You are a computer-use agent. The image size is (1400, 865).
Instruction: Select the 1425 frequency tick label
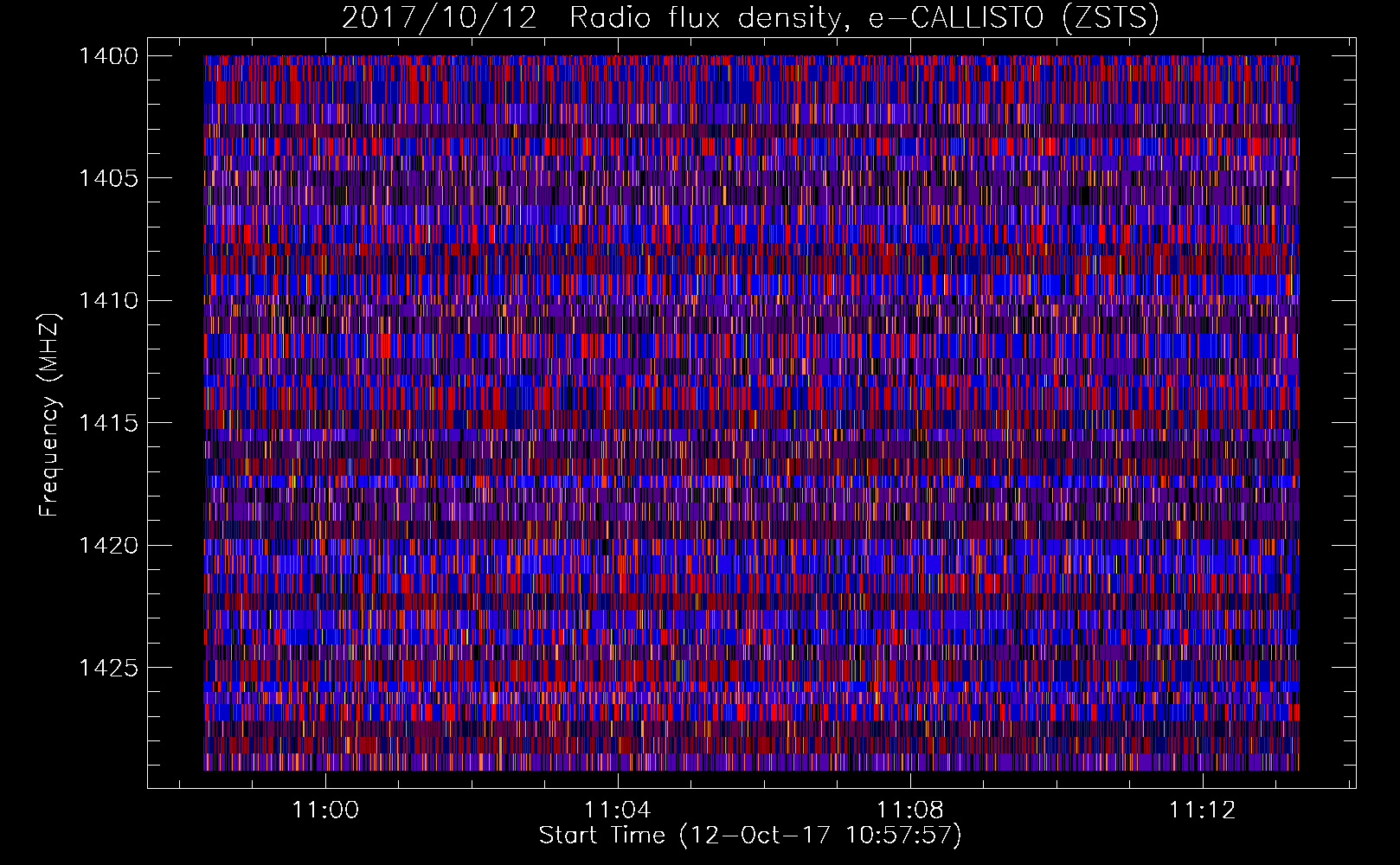point(108,668)
